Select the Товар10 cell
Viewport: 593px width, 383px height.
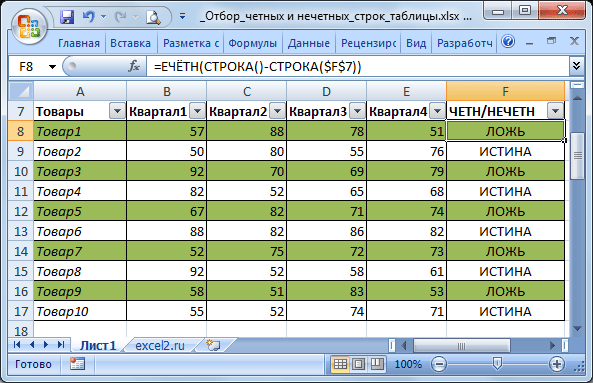[x=80, y=311]
